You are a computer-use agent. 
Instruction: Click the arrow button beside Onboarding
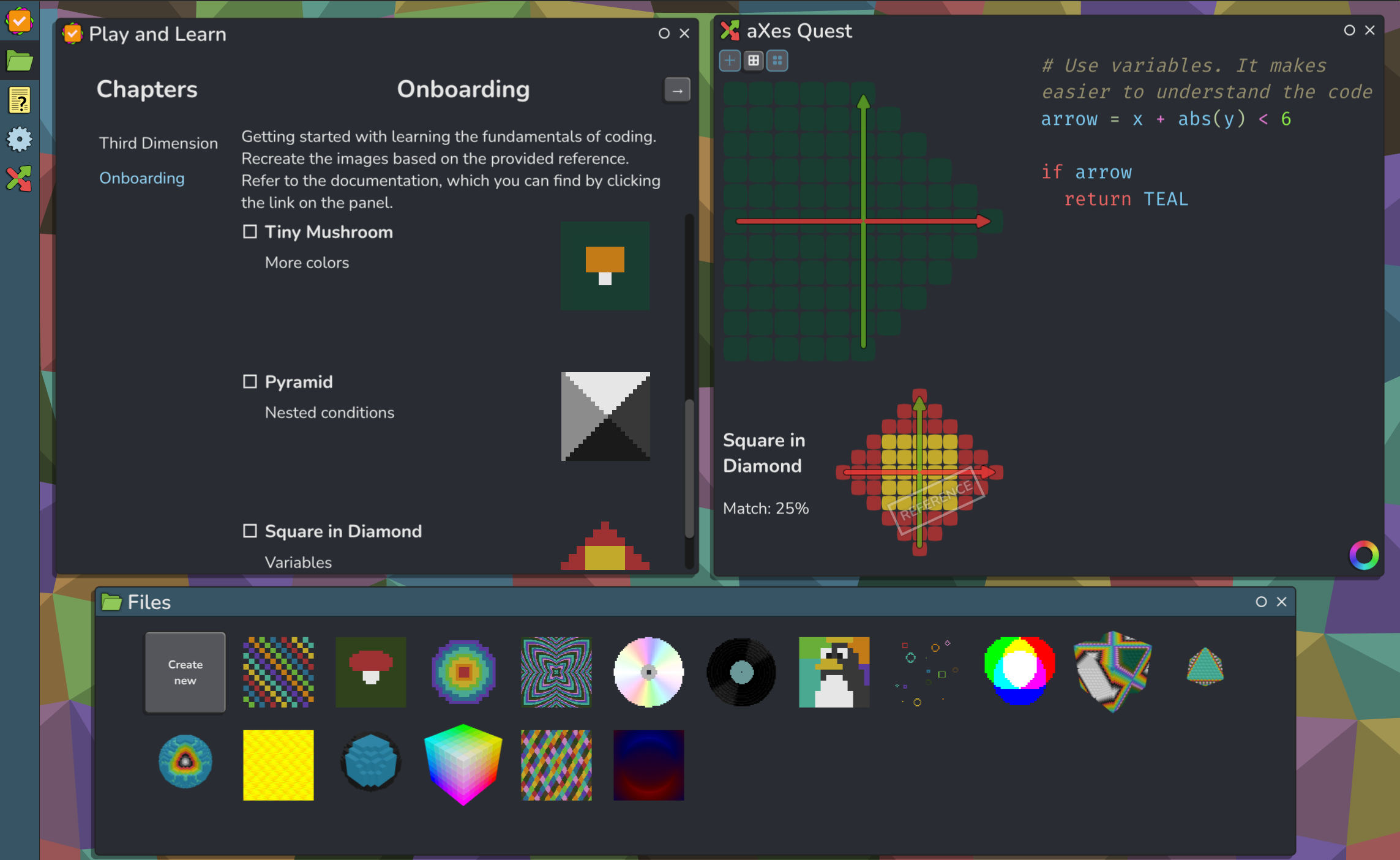(x=677, y=91)
